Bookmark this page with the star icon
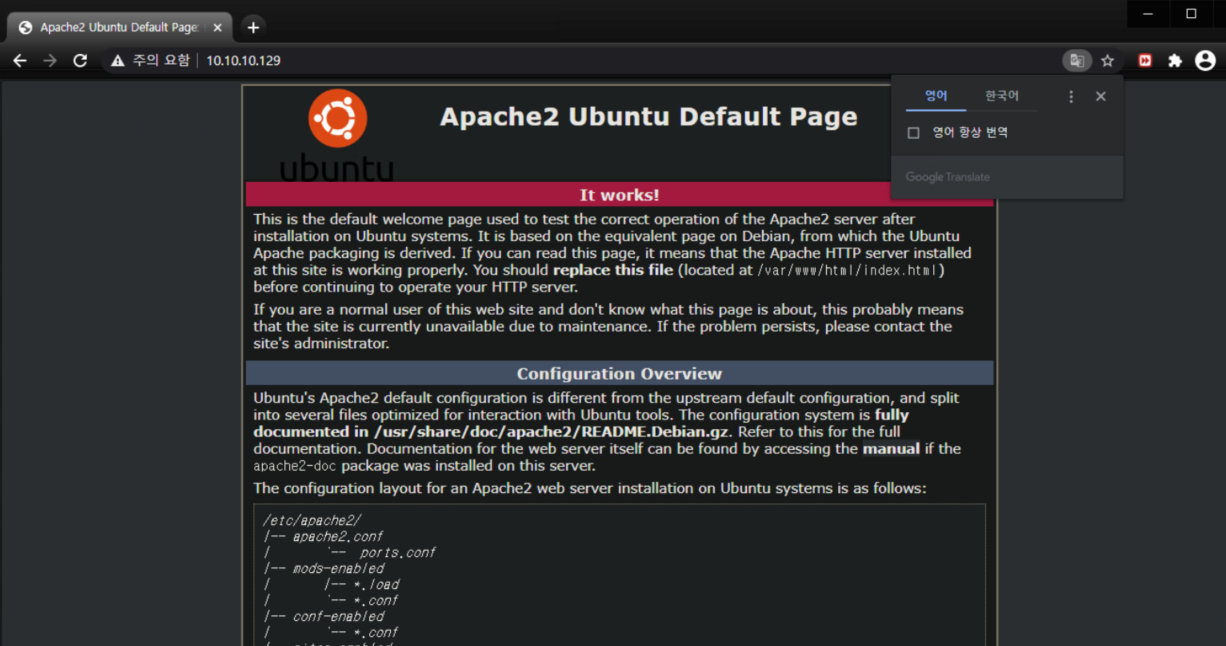 point(1107,61)
